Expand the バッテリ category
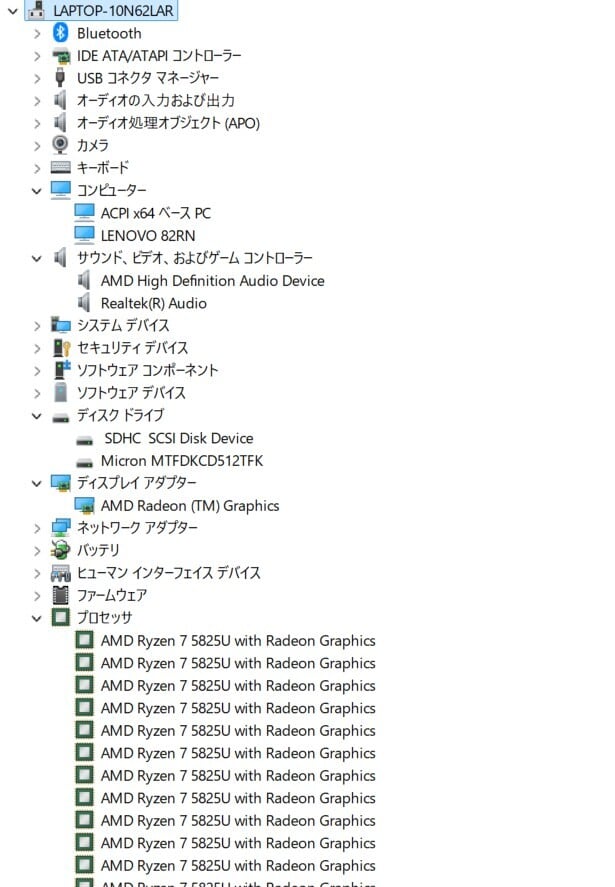Screen dimensions: 615x887 pyautogui.click(x=37, y=550)
